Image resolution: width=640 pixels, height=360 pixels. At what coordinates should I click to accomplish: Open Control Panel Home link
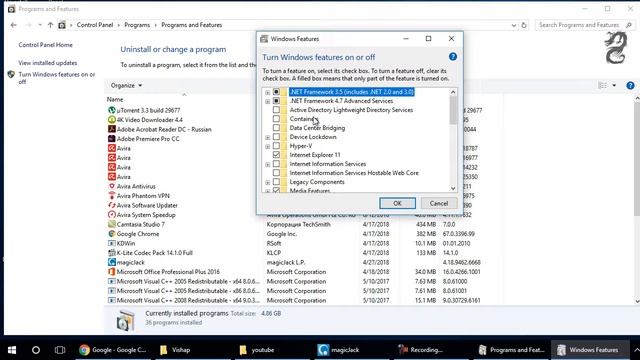tap(45, 45)
